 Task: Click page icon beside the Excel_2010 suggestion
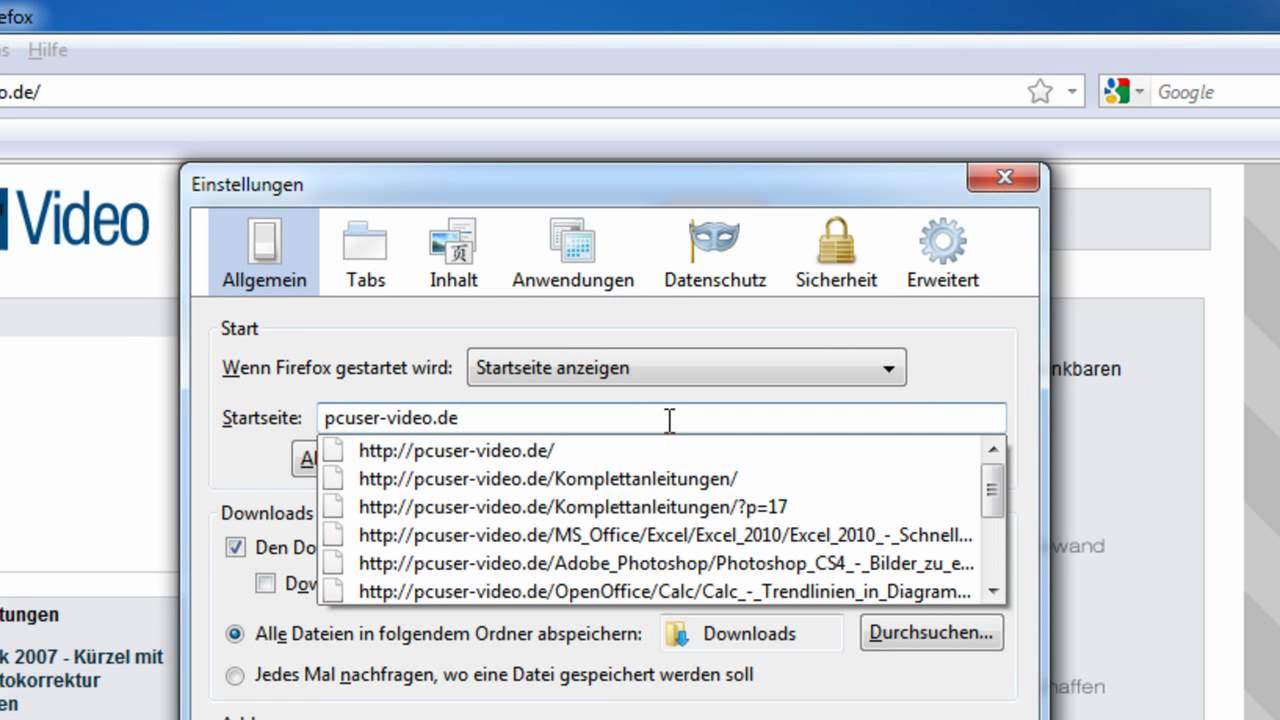tap(334, 535)
